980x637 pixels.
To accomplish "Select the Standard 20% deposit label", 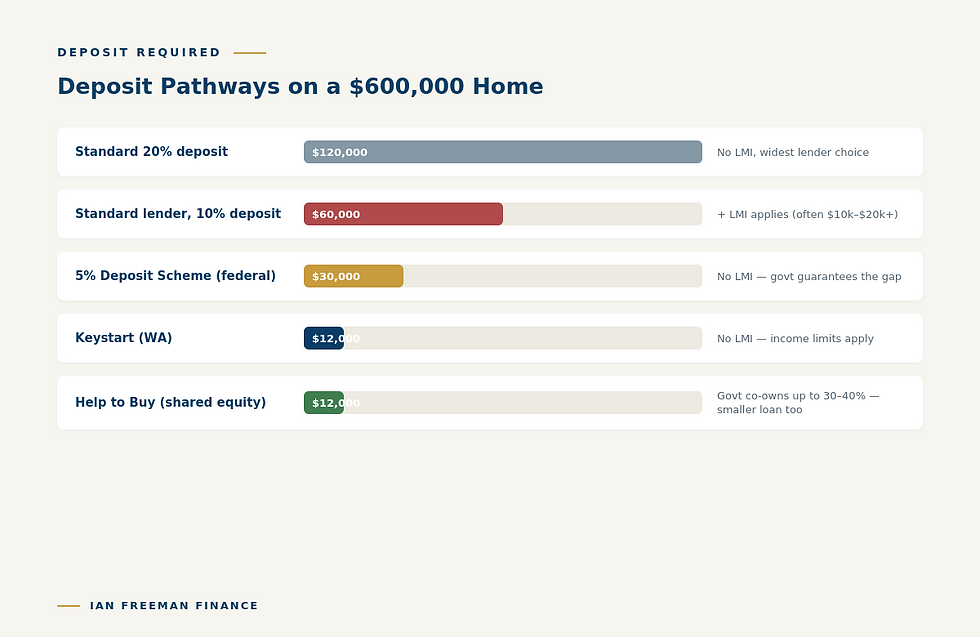I will [x=151, y=152].
